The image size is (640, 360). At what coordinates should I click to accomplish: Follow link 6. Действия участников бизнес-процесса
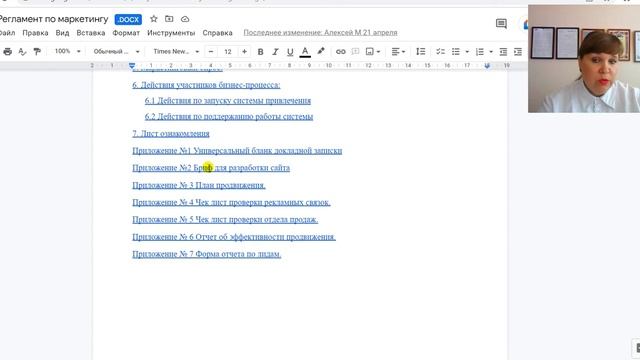206,85
